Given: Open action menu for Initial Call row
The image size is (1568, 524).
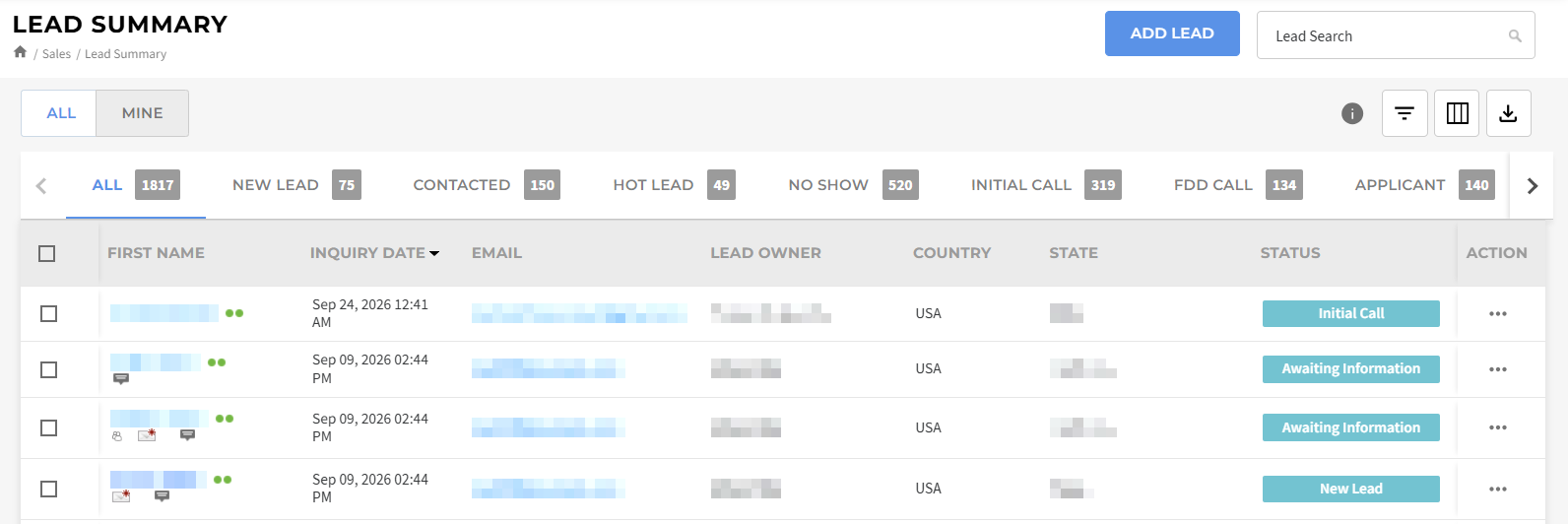Looking at the screenshot, I should coord(1498,314).
